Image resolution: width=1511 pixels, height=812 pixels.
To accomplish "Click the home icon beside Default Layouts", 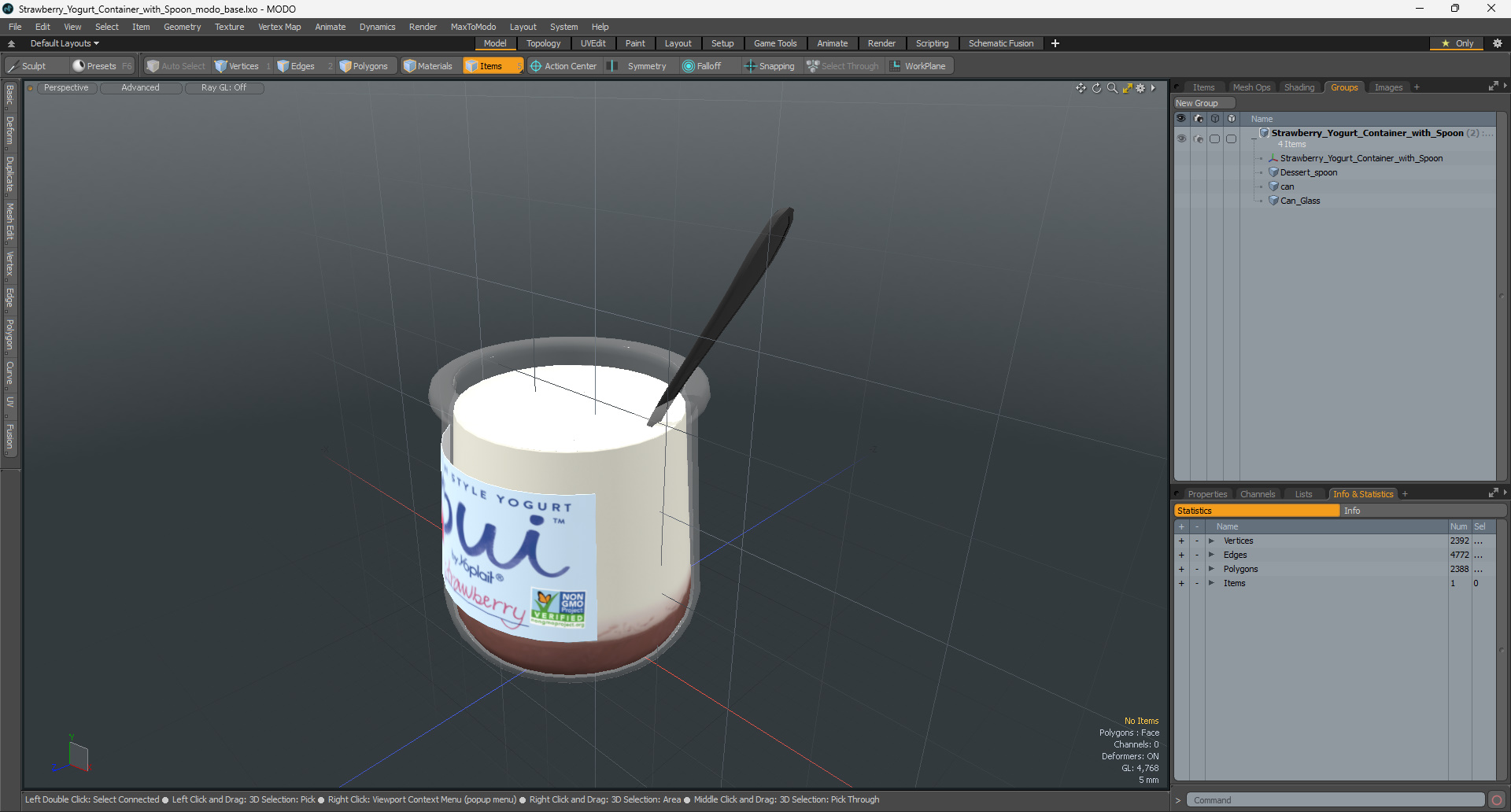I will 11,43.
